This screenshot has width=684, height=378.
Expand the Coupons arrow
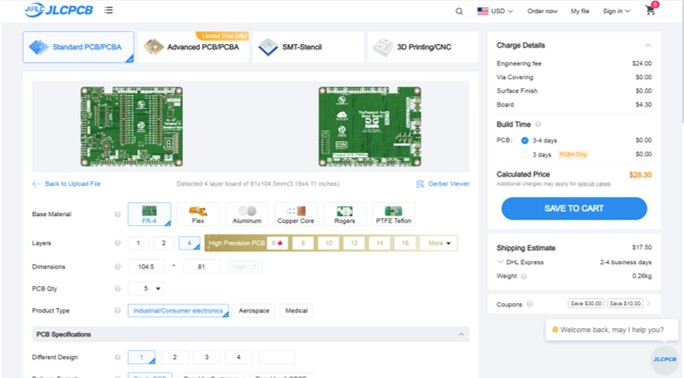coord(649,303)
